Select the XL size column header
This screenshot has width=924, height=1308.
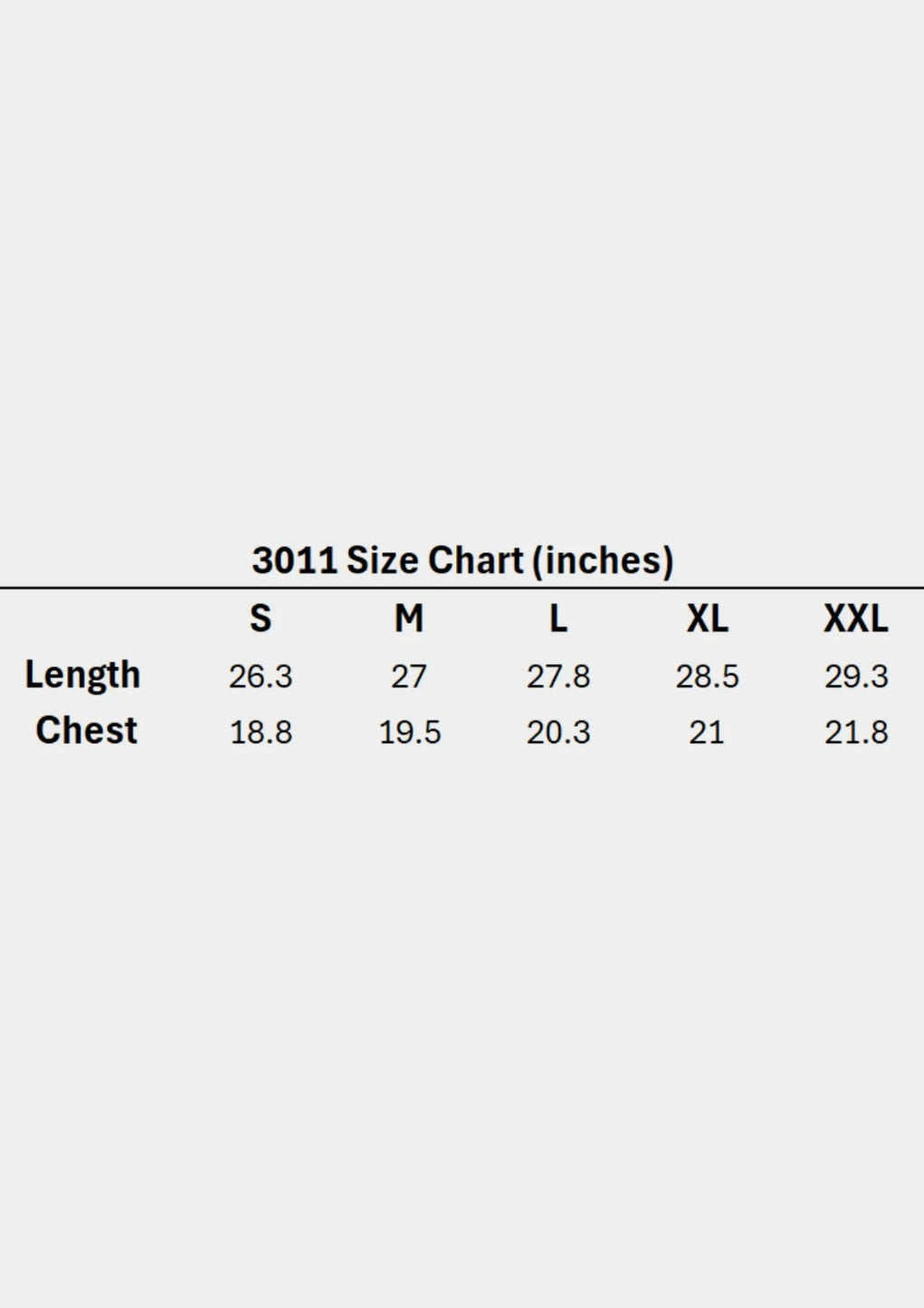707,618
